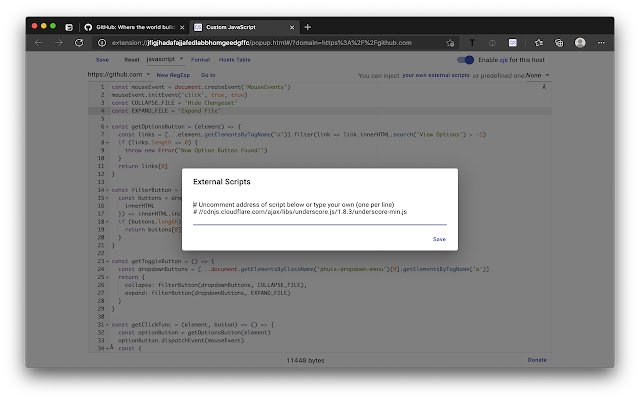The height and width of the screenshot is (400, 640).
Task: Open the Custom JavaScript extension icon
Action: (513, 42)
